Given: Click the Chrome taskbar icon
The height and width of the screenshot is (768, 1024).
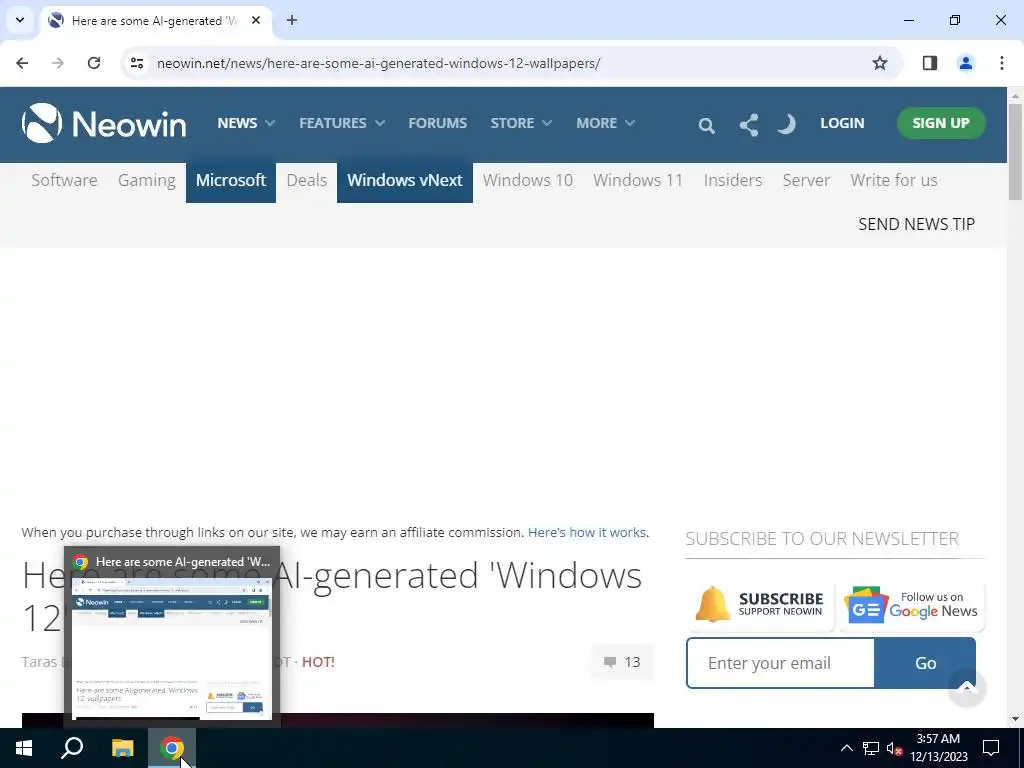Looking at the screenshot, I should point(172,748).
